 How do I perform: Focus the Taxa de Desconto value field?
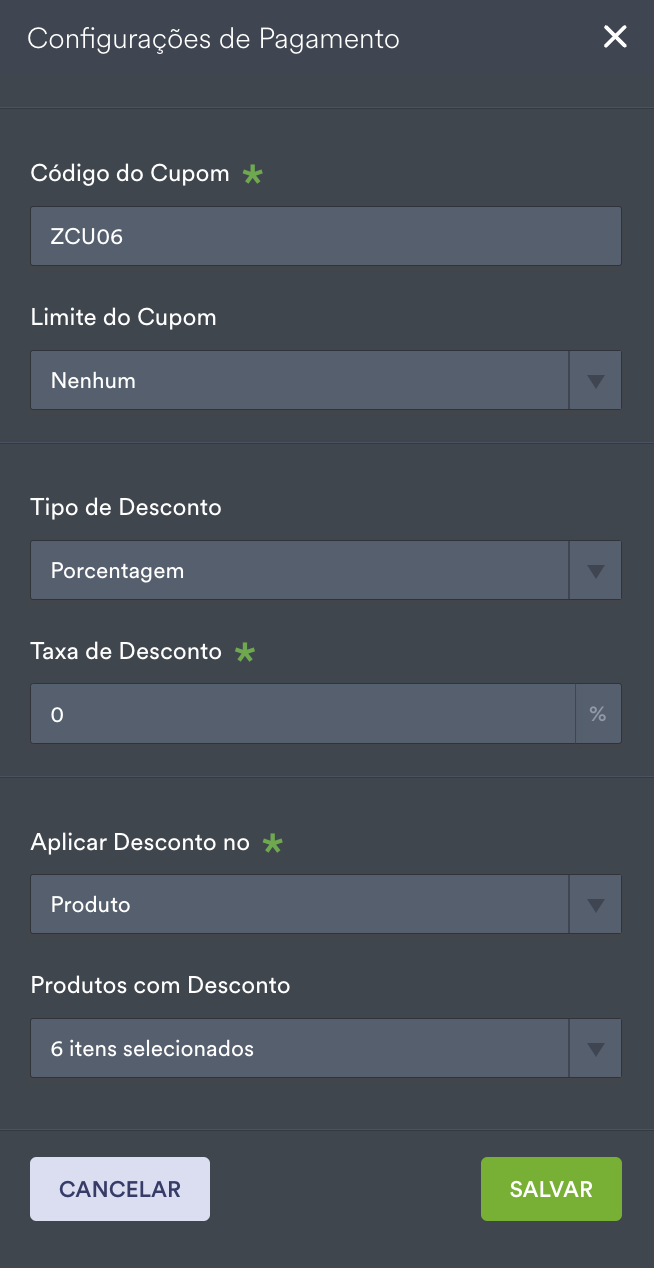pos(302,714)
